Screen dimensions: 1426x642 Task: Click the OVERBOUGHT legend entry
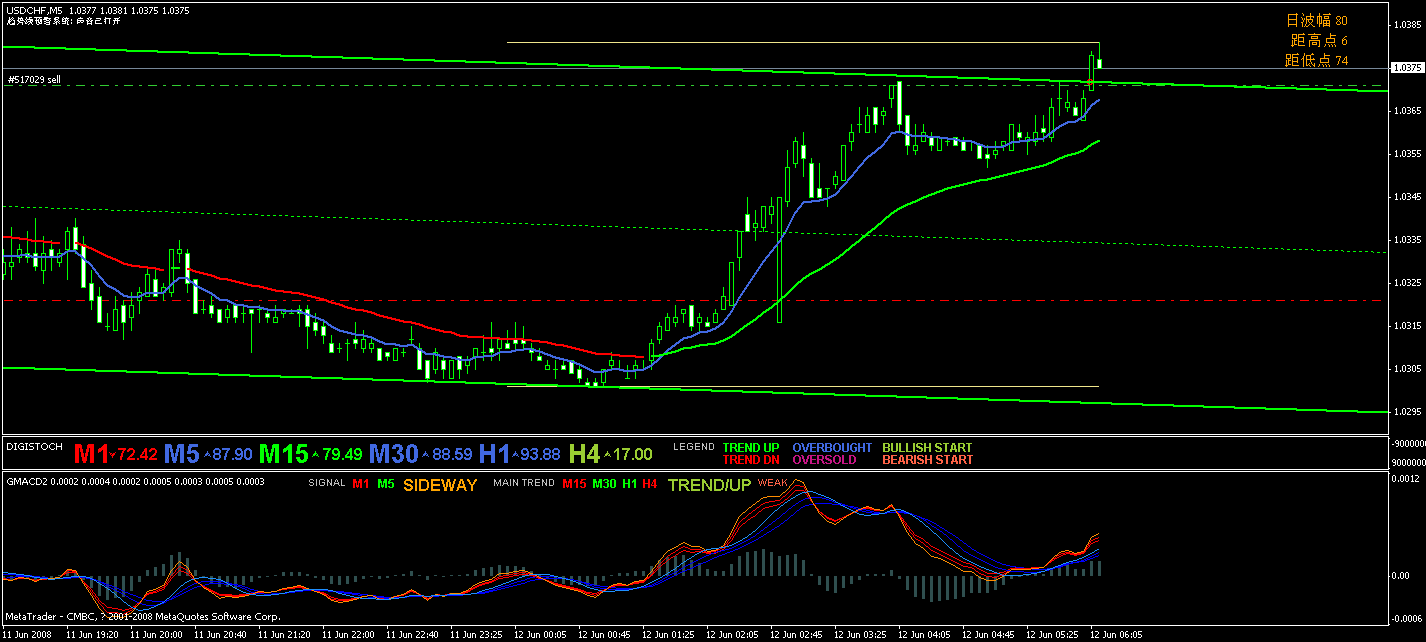pos(831,448)
